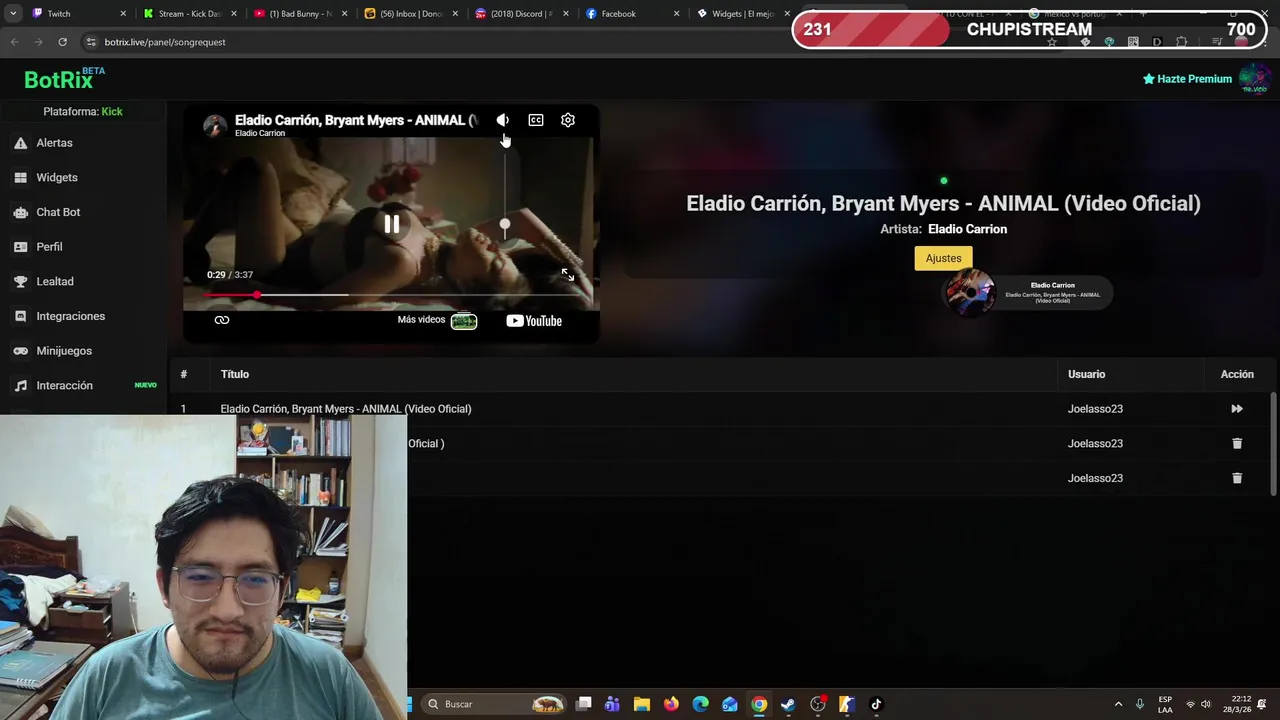Click the now-playing disc thumbnail

pos(969,293)
